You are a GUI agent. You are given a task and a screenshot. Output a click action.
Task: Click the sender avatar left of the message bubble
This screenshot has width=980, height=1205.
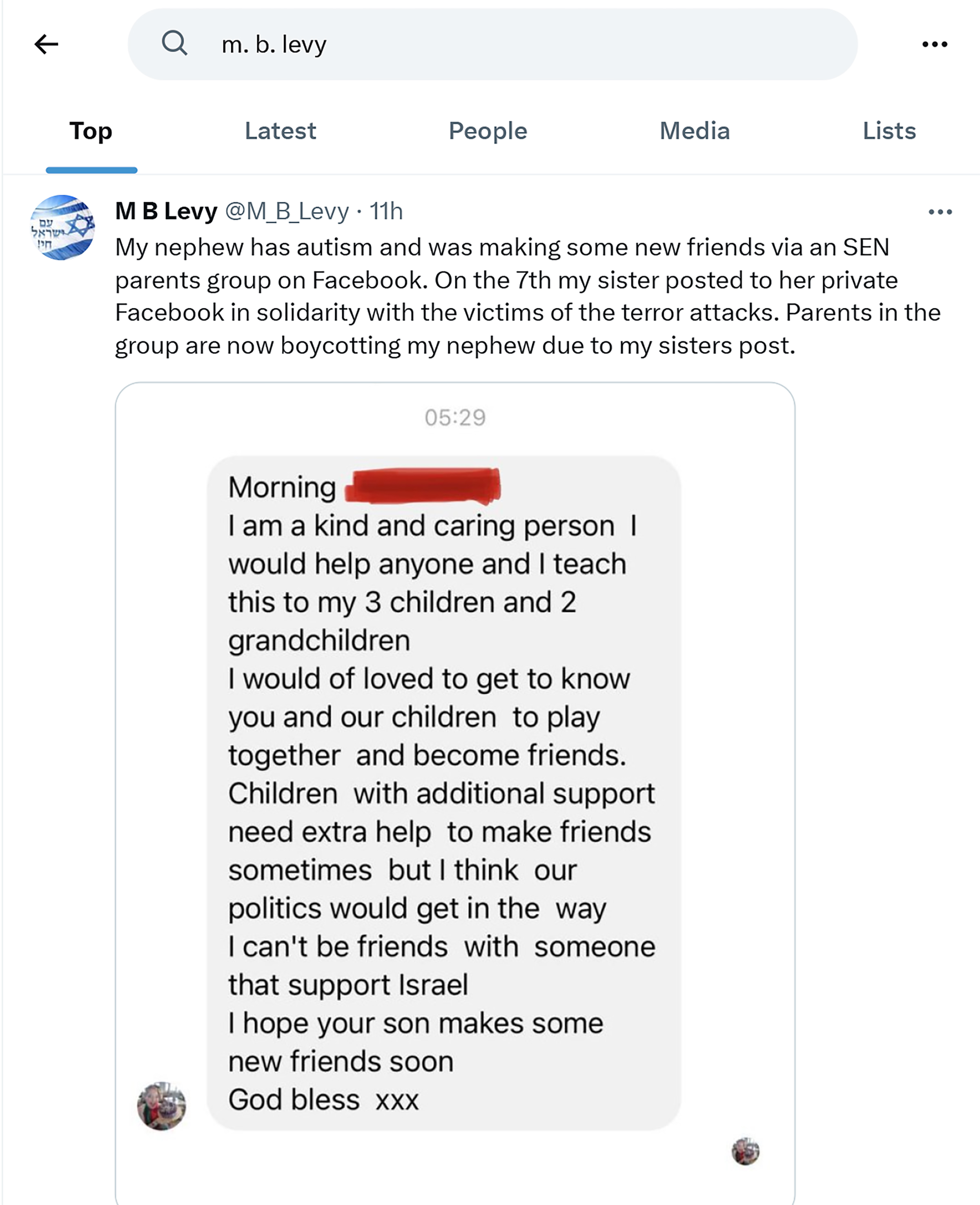coord(161,1106)
